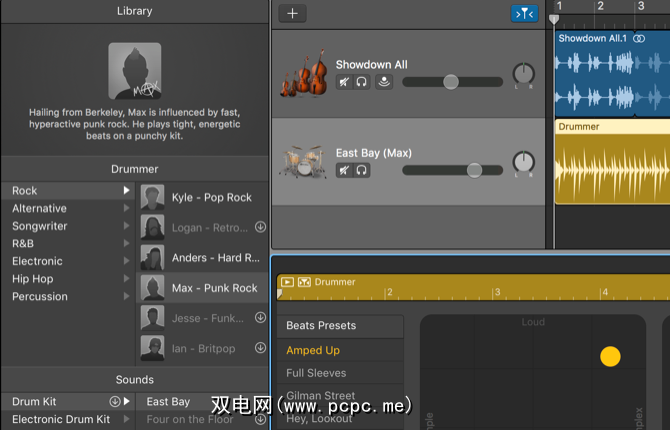Mute the East Bay (Max) track

click(x=344, y=170)
